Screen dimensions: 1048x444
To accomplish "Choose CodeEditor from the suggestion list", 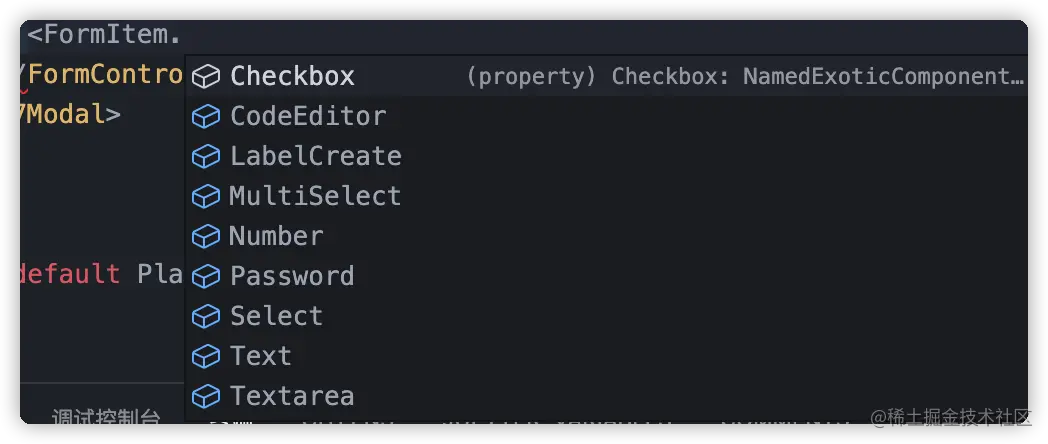I will (308, 117).
